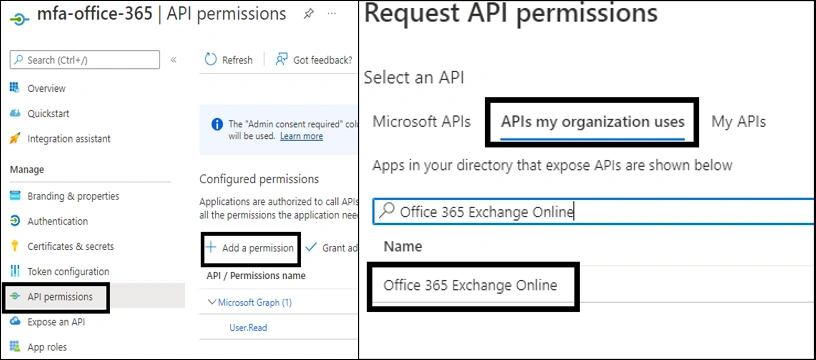Image resolution: width=816 pixels, height=360 pixels.
Task: Open the User.Read permission
Action: 248,327
